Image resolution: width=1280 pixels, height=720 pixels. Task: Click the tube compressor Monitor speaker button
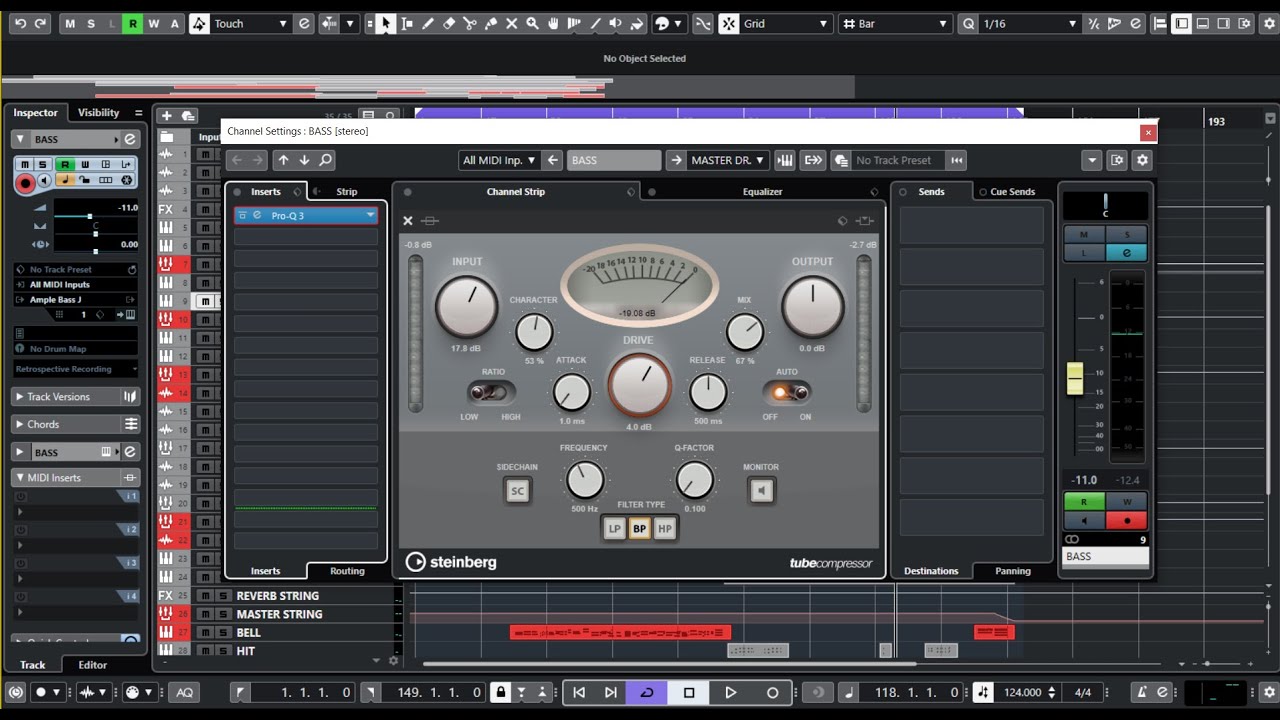761,491
